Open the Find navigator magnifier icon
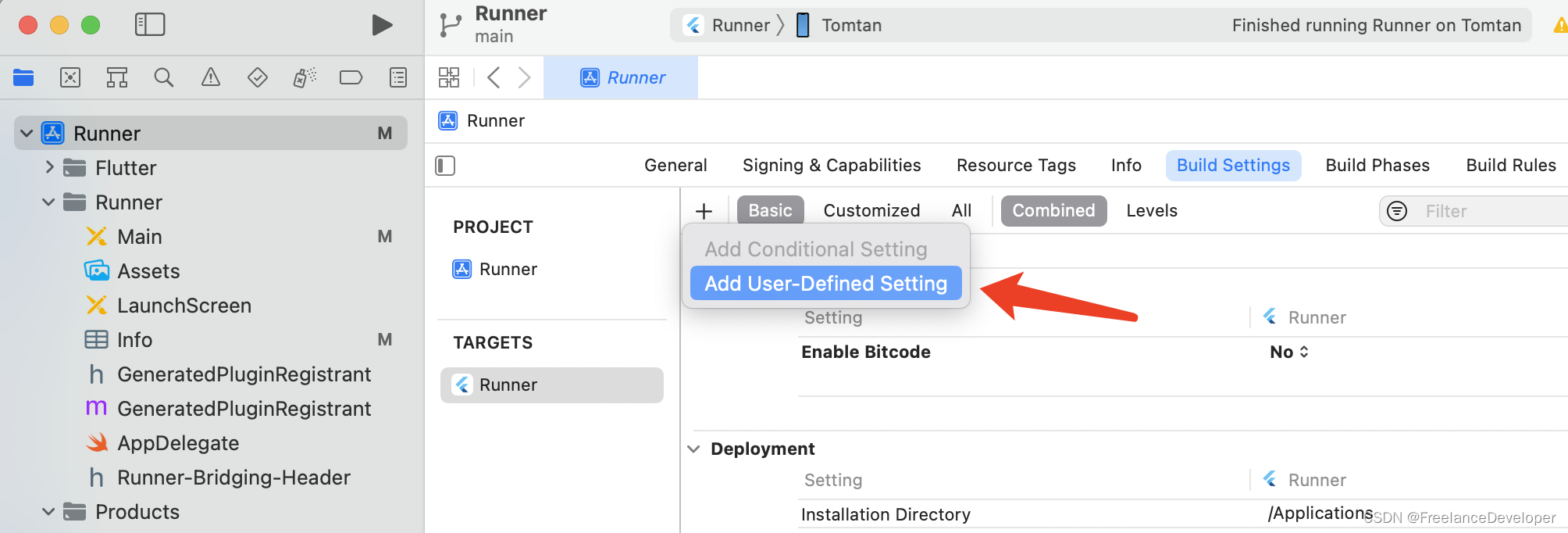 click(164, 77)
